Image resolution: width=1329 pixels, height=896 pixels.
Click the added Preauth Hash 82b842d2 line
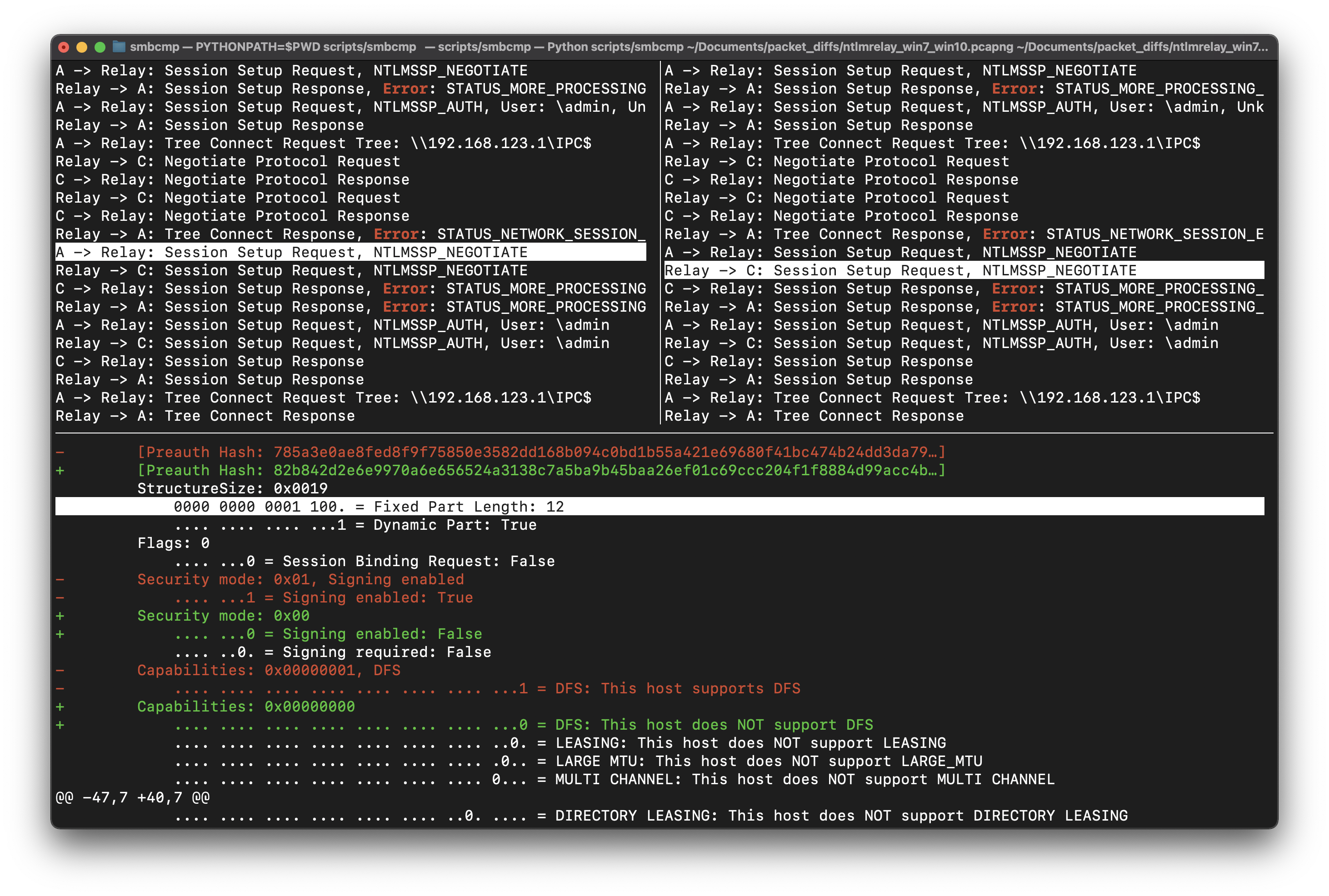tap(541, 470)
